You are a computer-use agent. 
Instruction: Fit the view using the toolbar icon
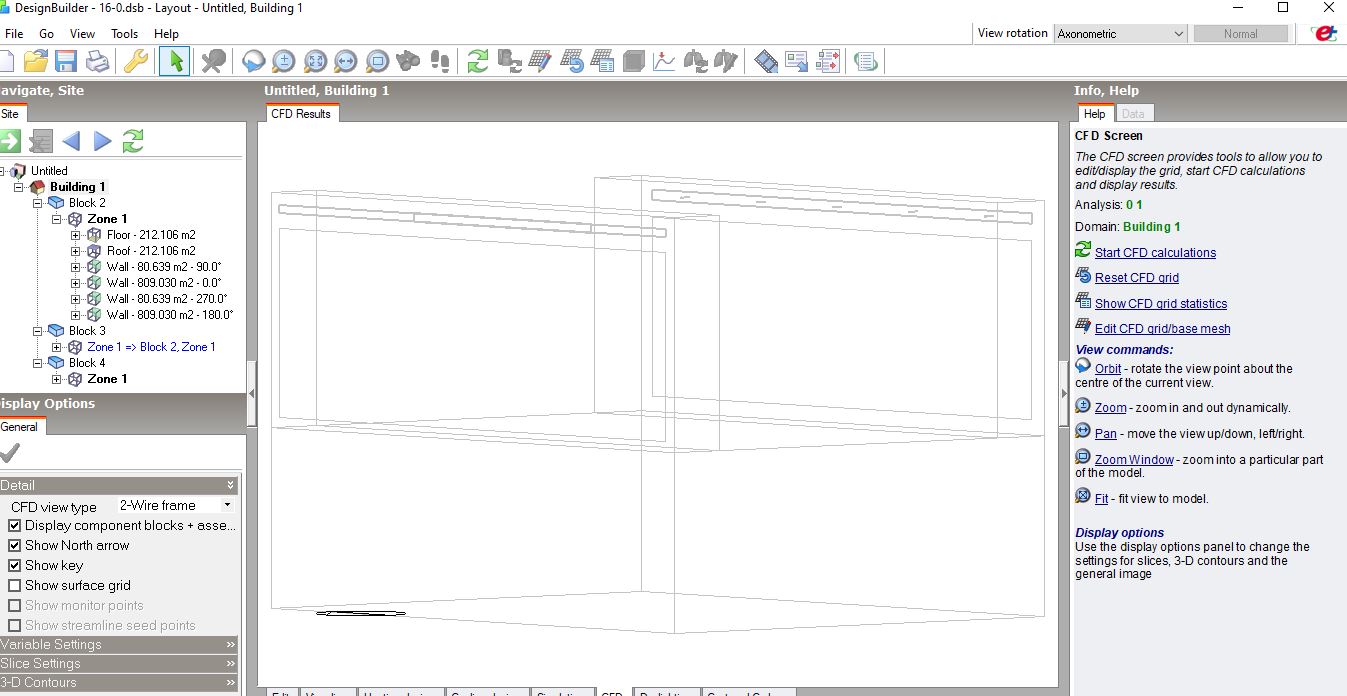point(315,61)
